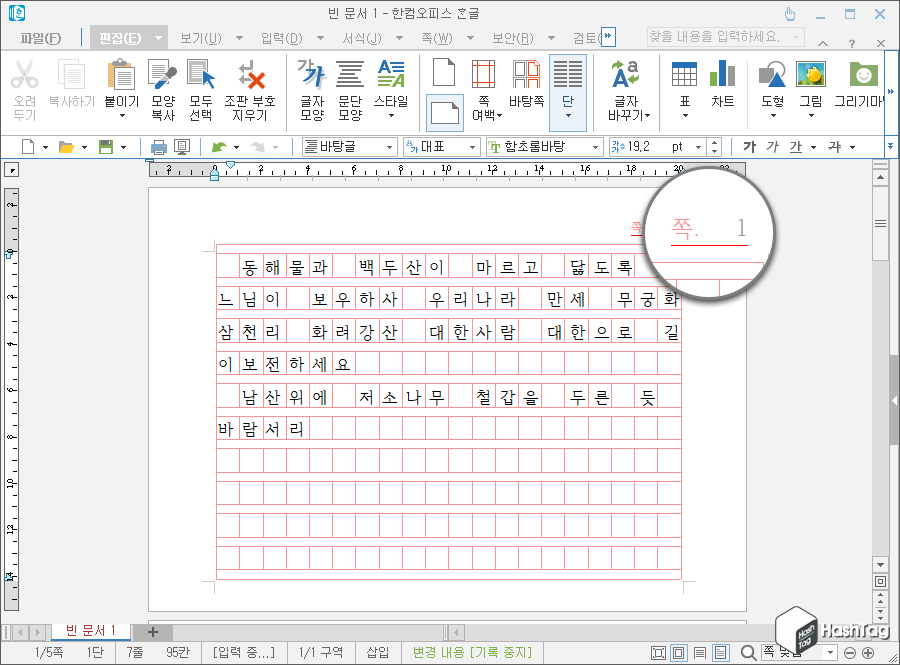
Task: Toggle page layout view in status bar
Action: 720,652
